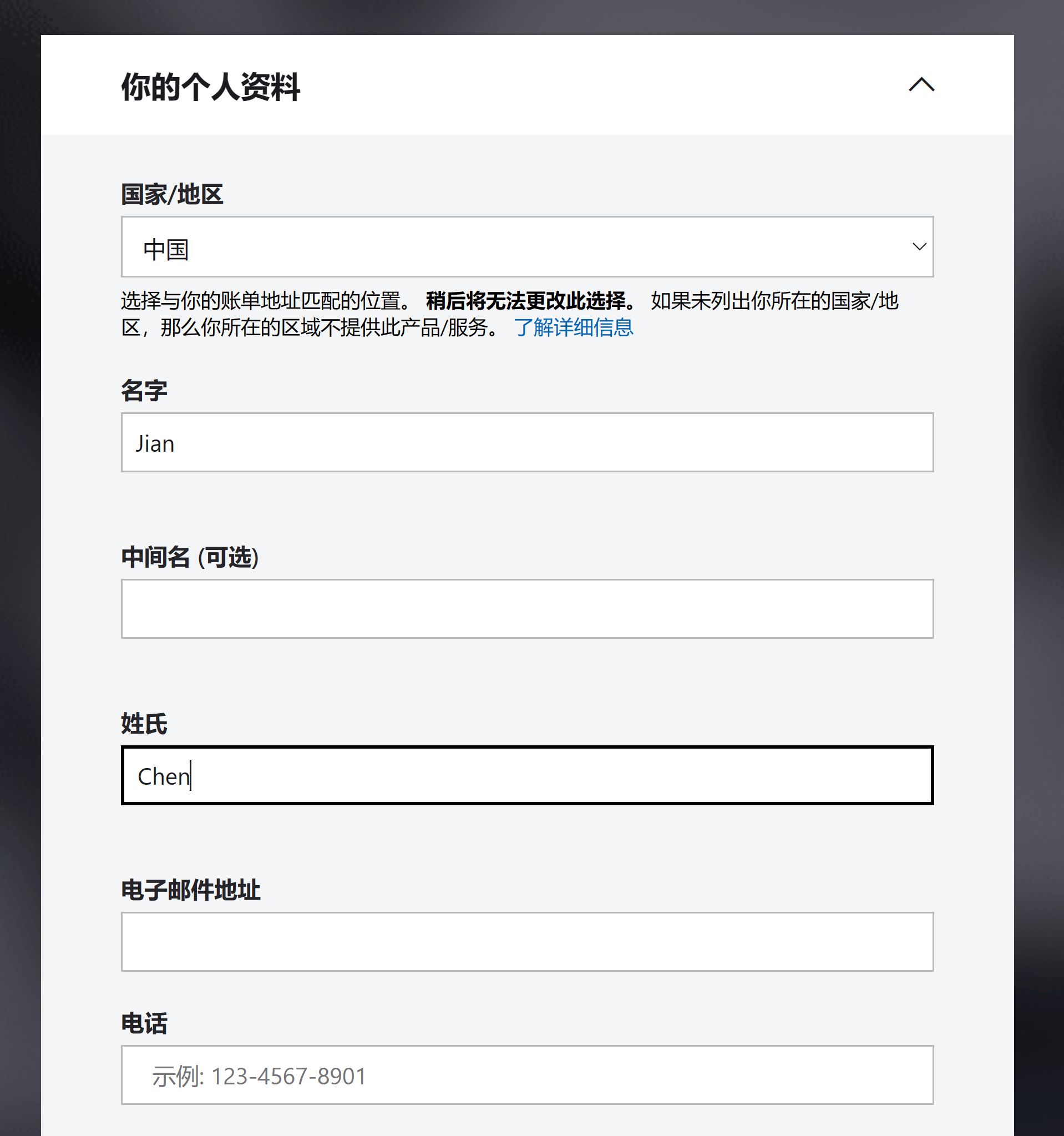Click the 你的个人资料 section heading

pyautogui.click(x=210, y=87)
